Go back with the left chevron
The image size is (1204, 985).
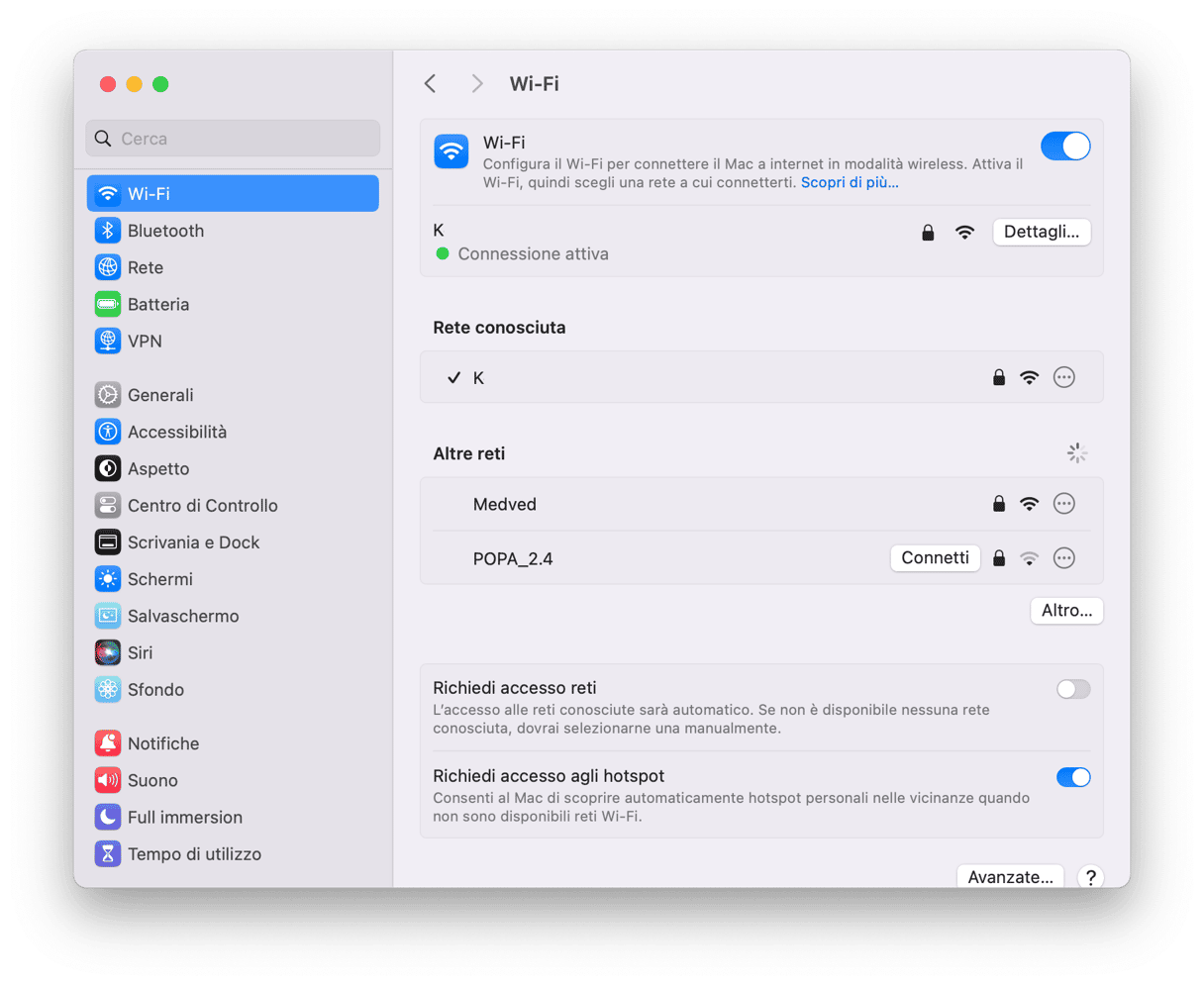(x=430, y=84)
